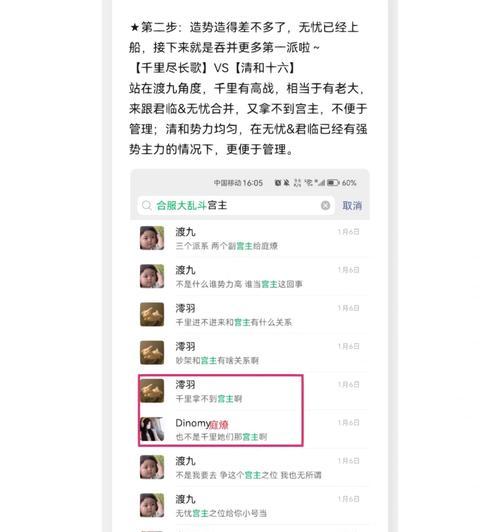Open 渡九 message 不是什么谁势力高
The height and width of the screenshot is (532, 500).
pyautogui.click(x=250, y=277)
